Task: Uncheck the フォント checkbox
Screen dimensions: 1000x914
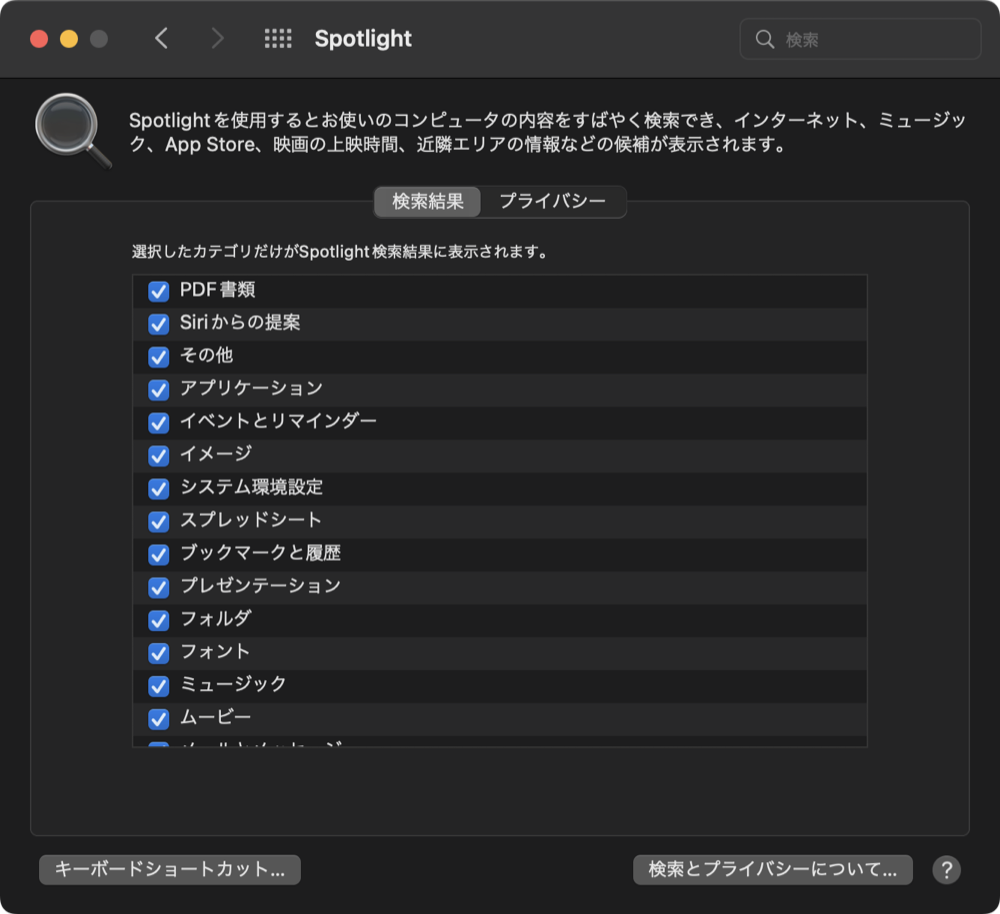Action: pos(159,652)
